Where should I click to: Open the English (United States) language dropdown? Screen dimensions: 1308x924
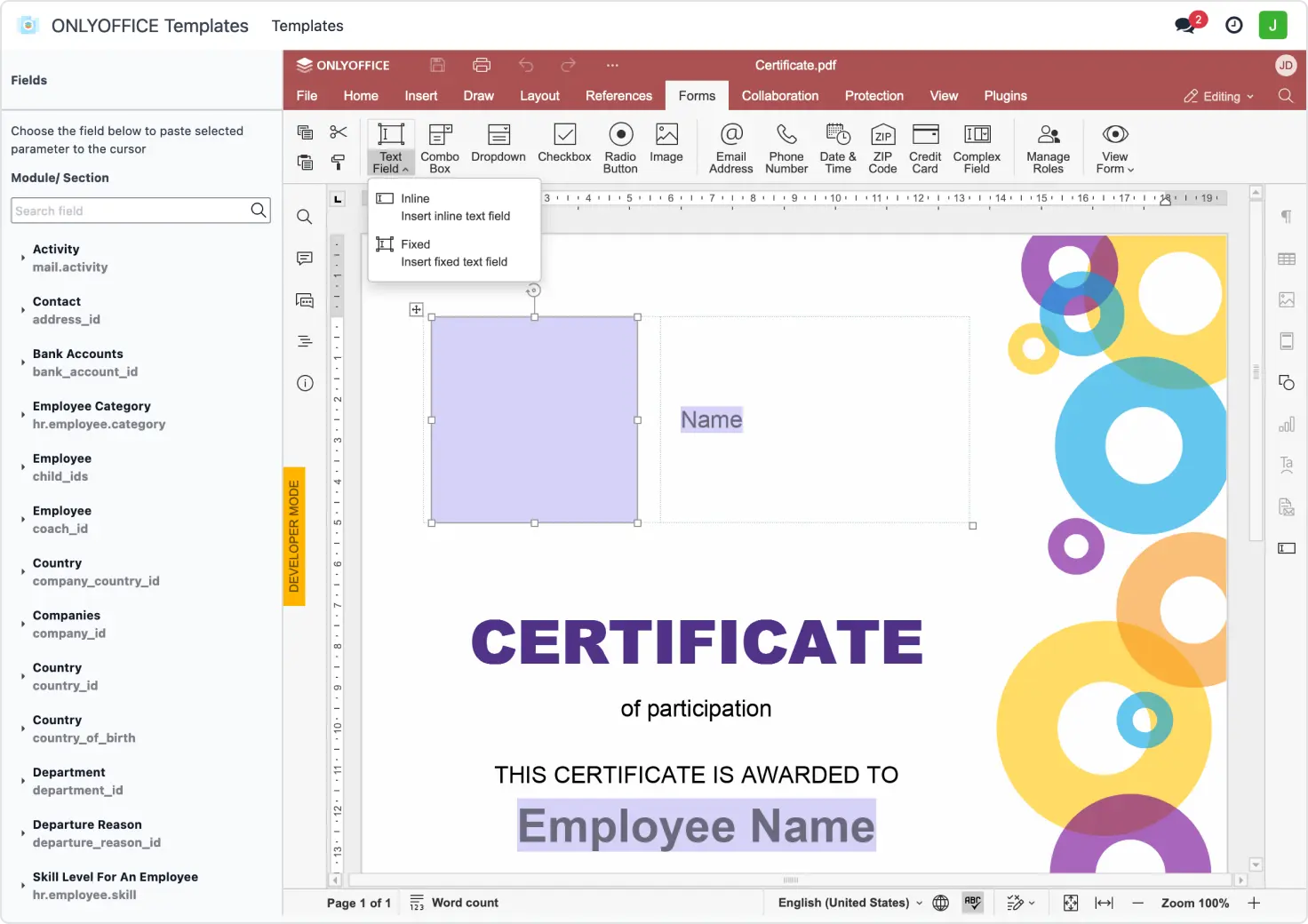[850, 903]
